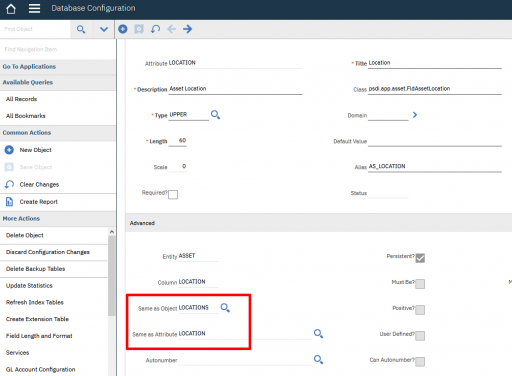Image resolution: width=512 pixels, height=376 pixels.
Task: Toggle the Can Autonumber? checkbox
Action: click(x=420, y=362)
